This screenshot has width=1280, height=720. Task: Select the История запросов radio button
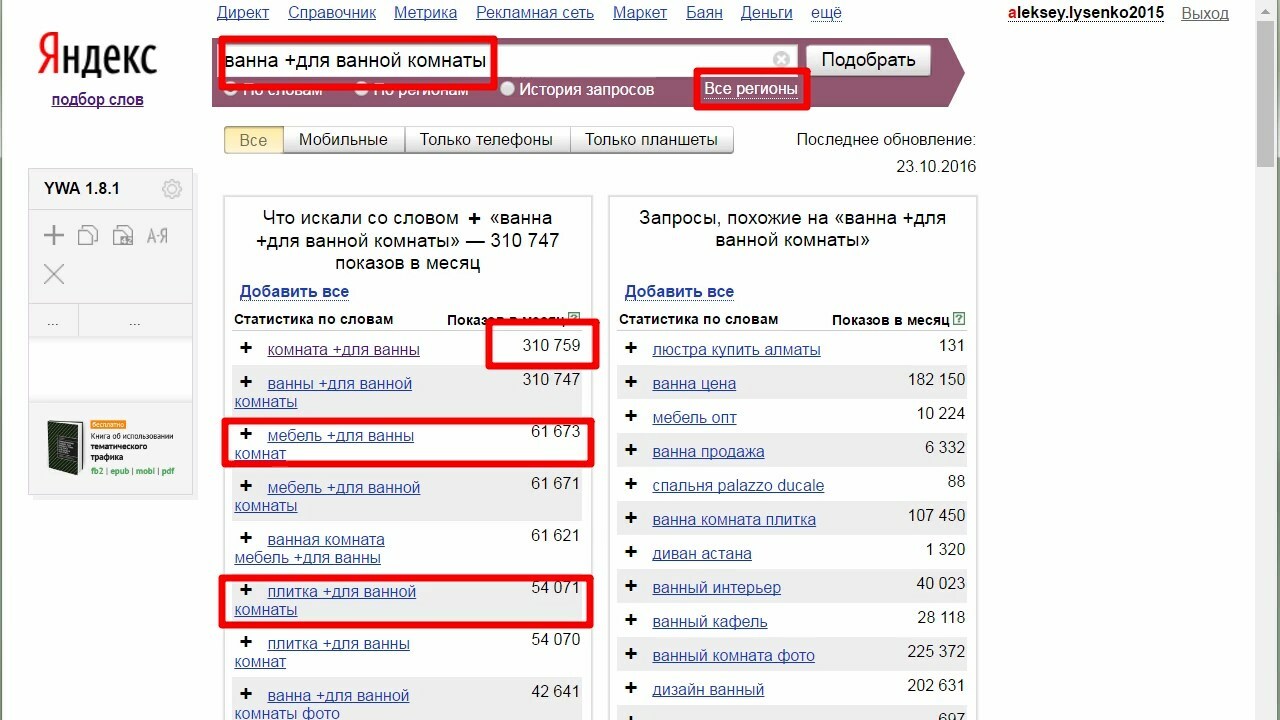tap(508, 89)
